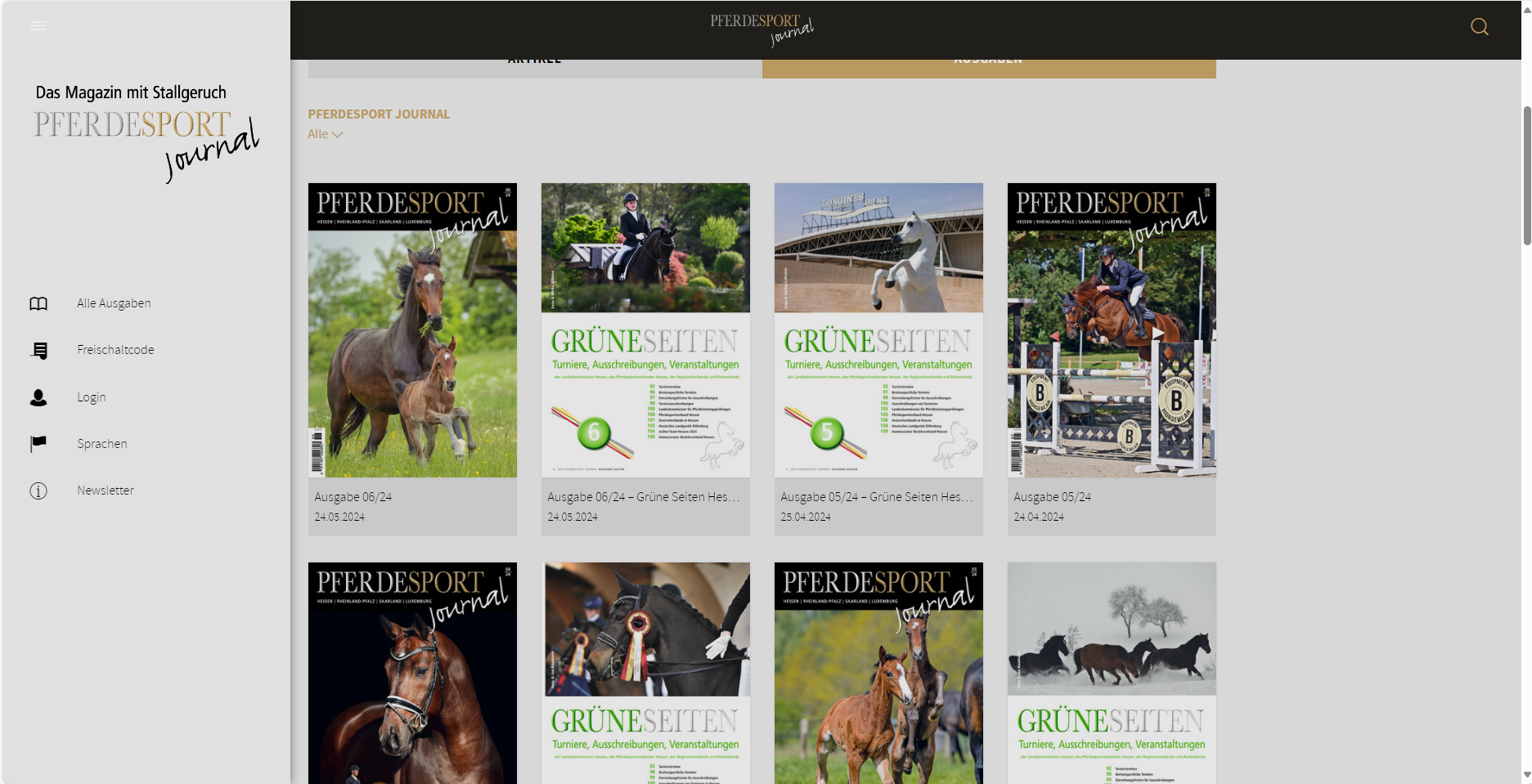The height and width of the screenshot is (784, 1532).
Task: Open Grüne Seiten cover with snow horses
Action: (1112, 673)
